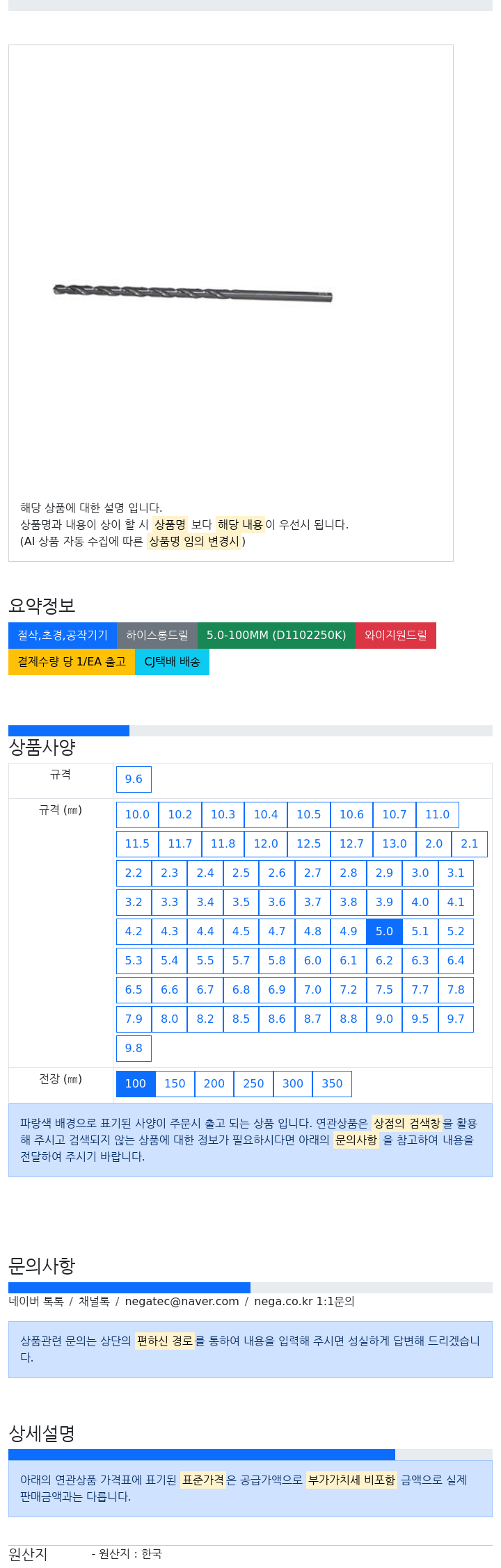Choose the 6.5 mm size
This screenshot has height=1568, width=501.
[x=134, y=989]
